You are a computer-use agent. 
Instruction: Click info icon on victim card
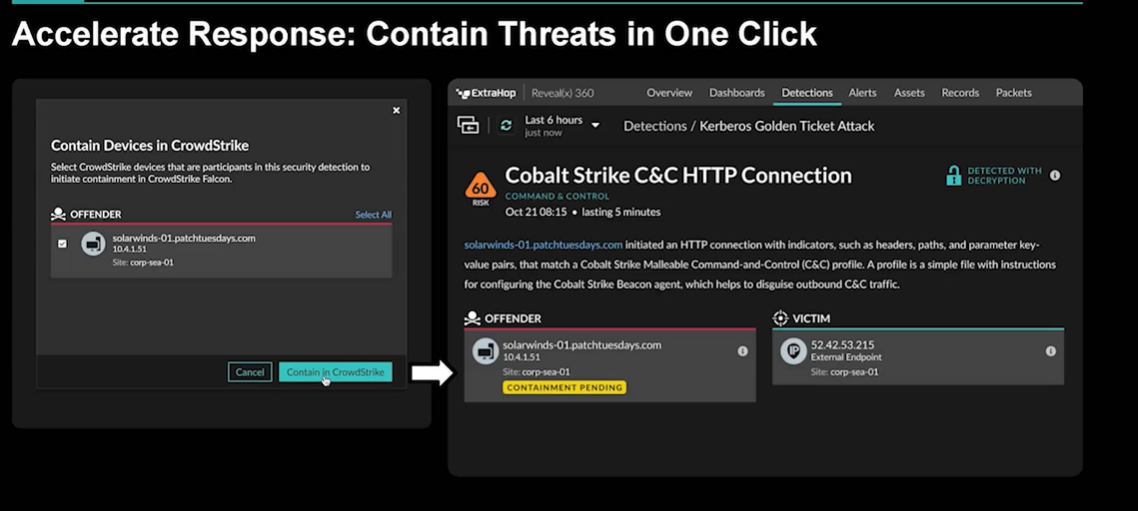coord(1050,351)
